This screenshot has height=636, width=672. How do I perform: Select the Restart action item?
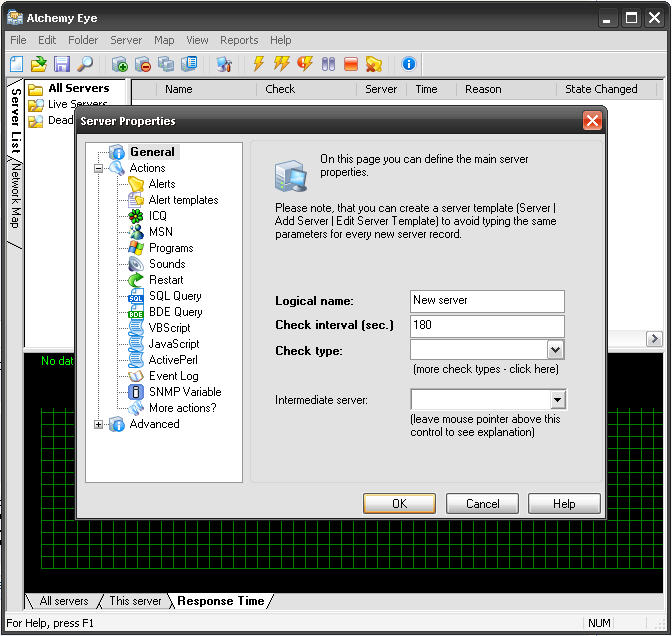[166, 280]
